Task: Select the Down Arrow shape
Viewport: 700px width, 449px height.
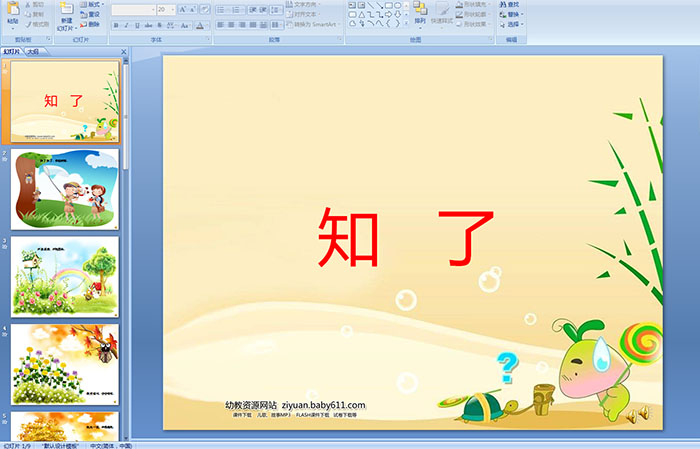Action: click(x=397, y=14)
